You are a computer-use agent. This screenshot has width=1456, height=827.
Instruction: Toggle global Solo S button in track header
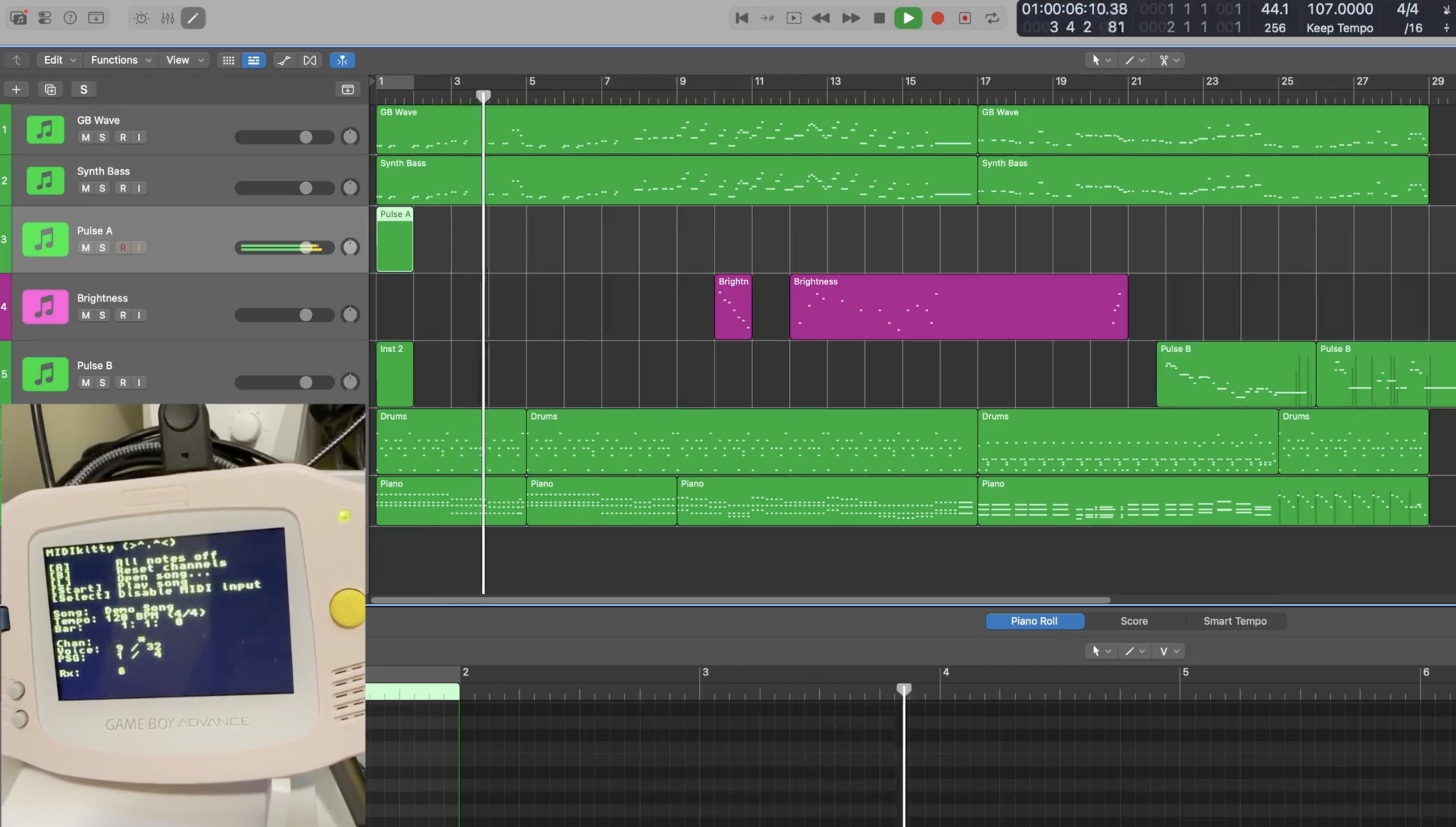83,89
